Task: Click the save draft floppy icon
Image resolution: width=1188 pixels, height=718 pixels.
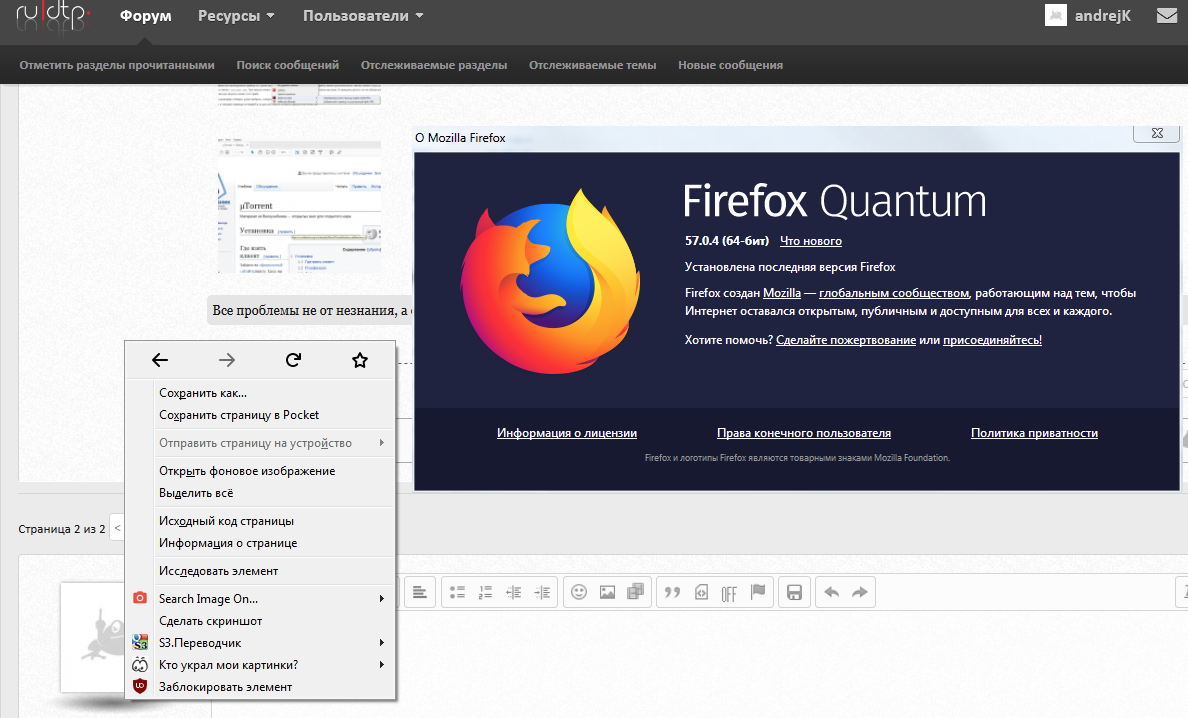Action: [x=794, y=592]
